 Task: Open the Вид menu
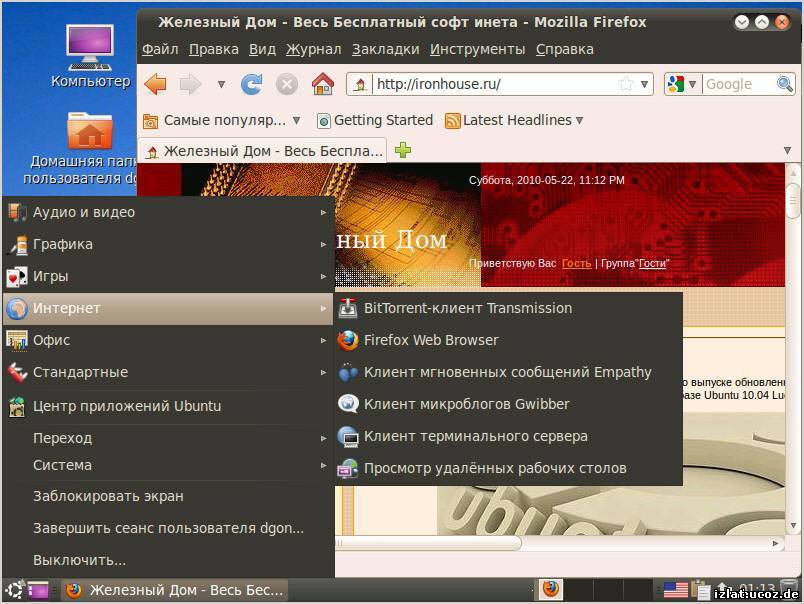click(262, 49)
